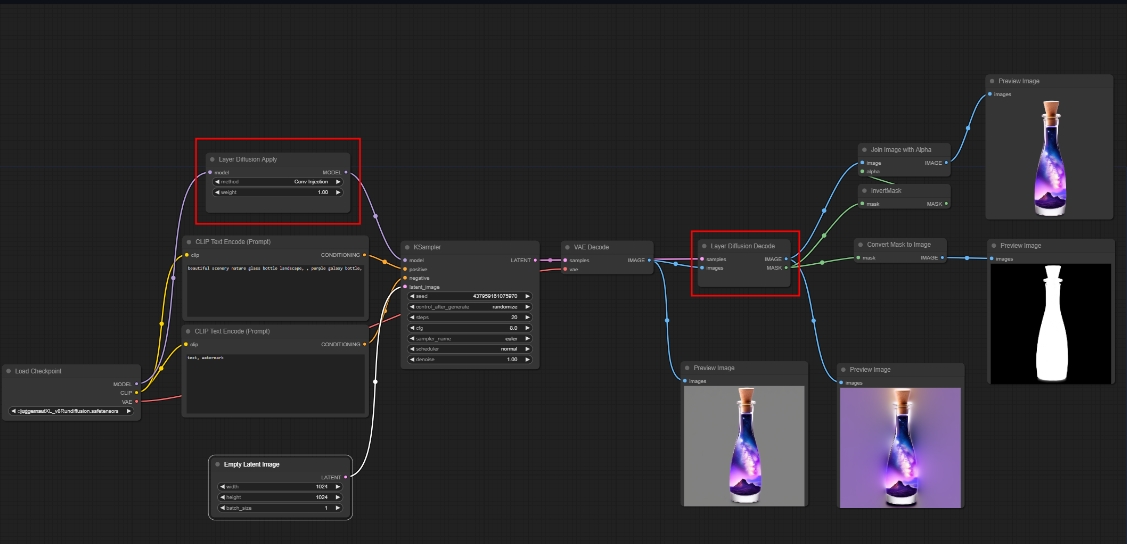
Task: Click the white bottle mask preview image
Action: coord(1050,323)
